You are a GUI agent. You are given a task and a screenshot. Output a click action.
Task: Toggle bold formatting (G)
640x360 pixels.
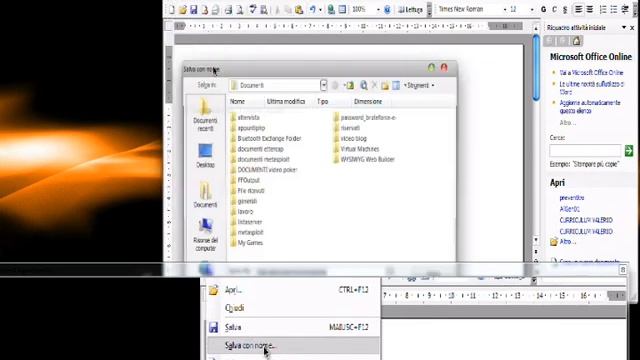click(x=543, y=9)
